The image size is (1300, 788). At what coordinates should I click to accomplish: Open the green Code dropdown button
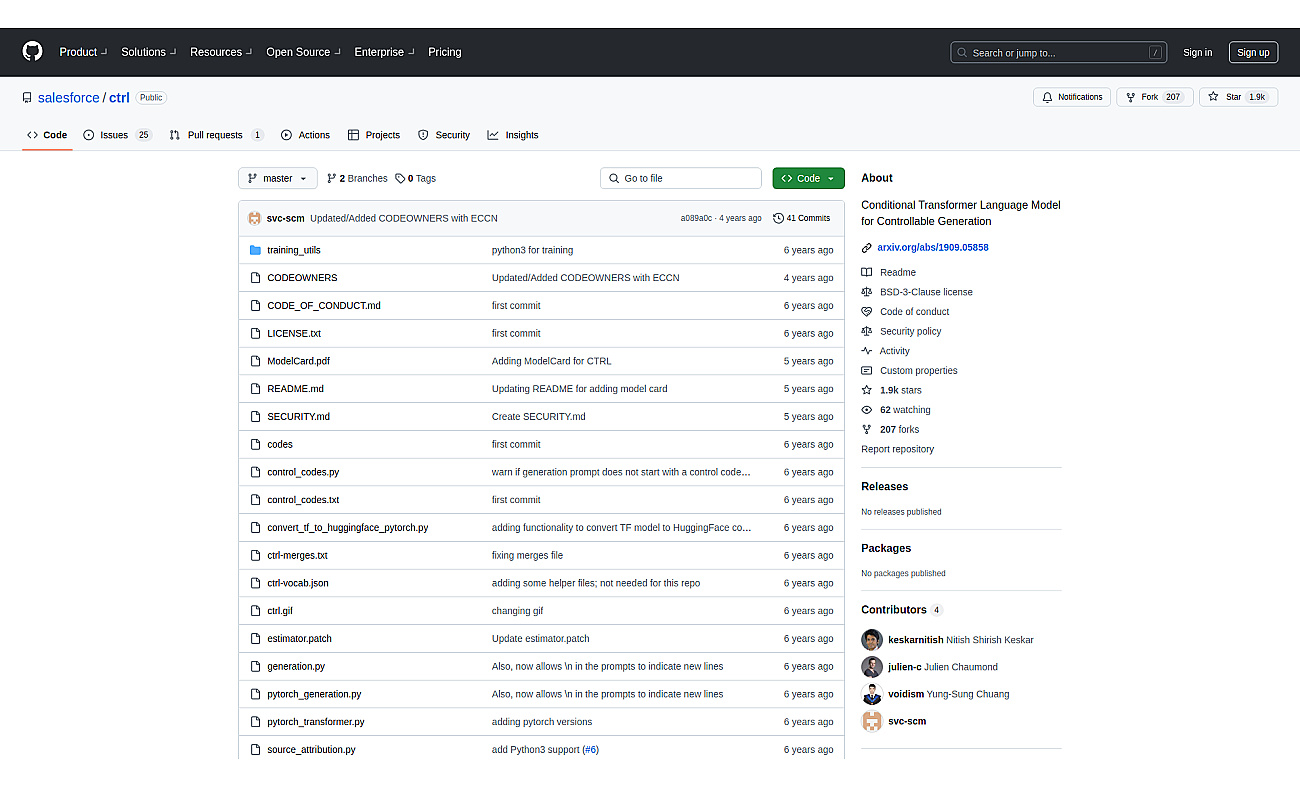[x=808, y=178]
